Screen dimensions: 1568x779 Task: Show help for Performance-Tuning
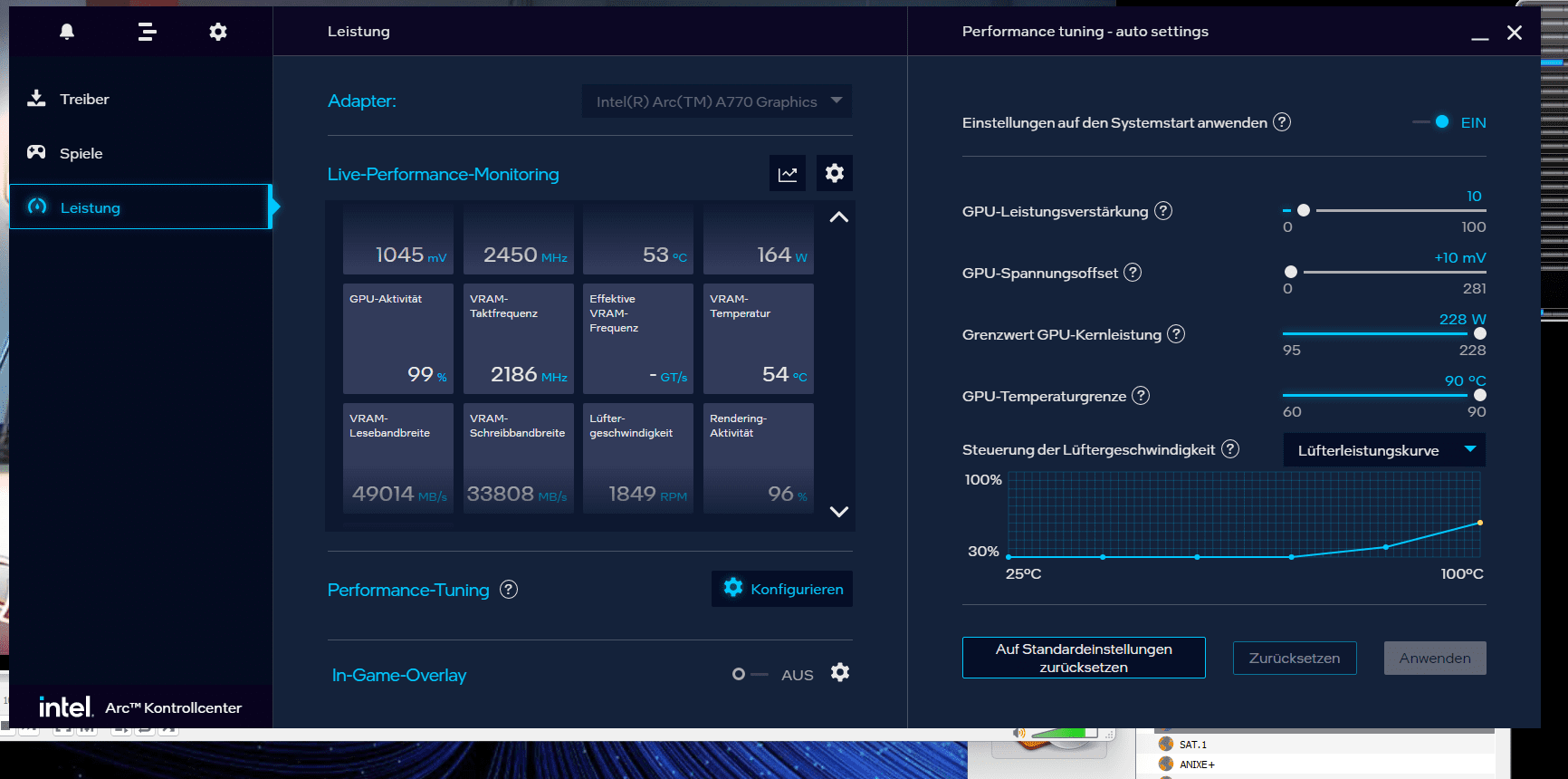tap(509, 590)
